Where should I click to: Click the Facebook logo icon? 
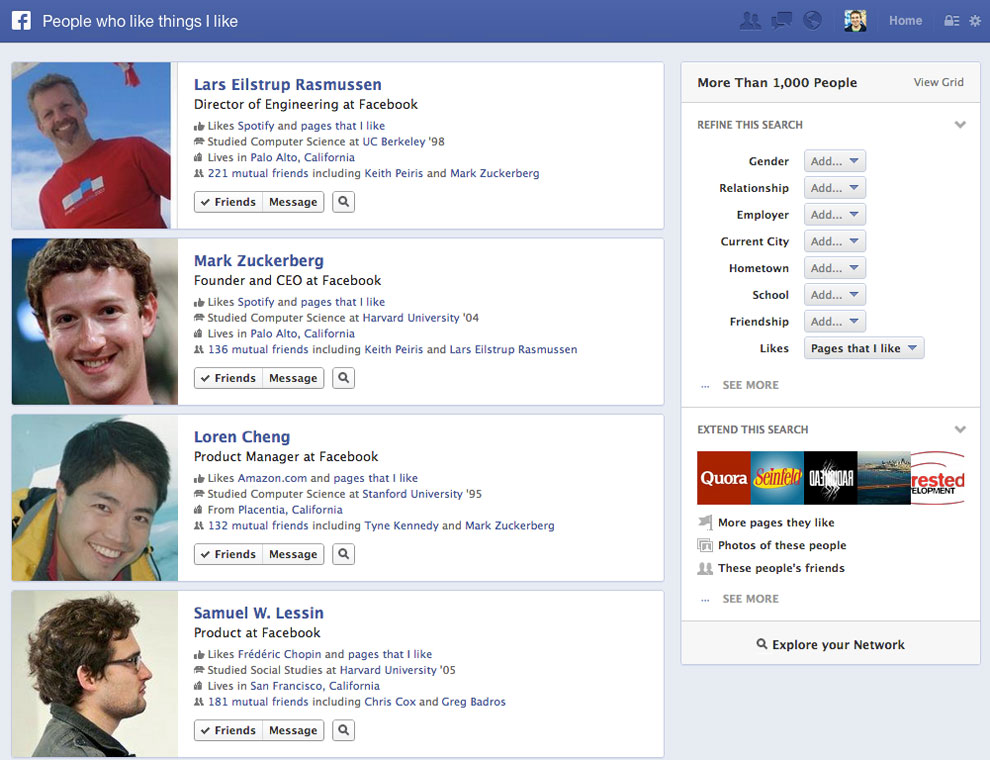pyautogui.click(x=21, y=21)
